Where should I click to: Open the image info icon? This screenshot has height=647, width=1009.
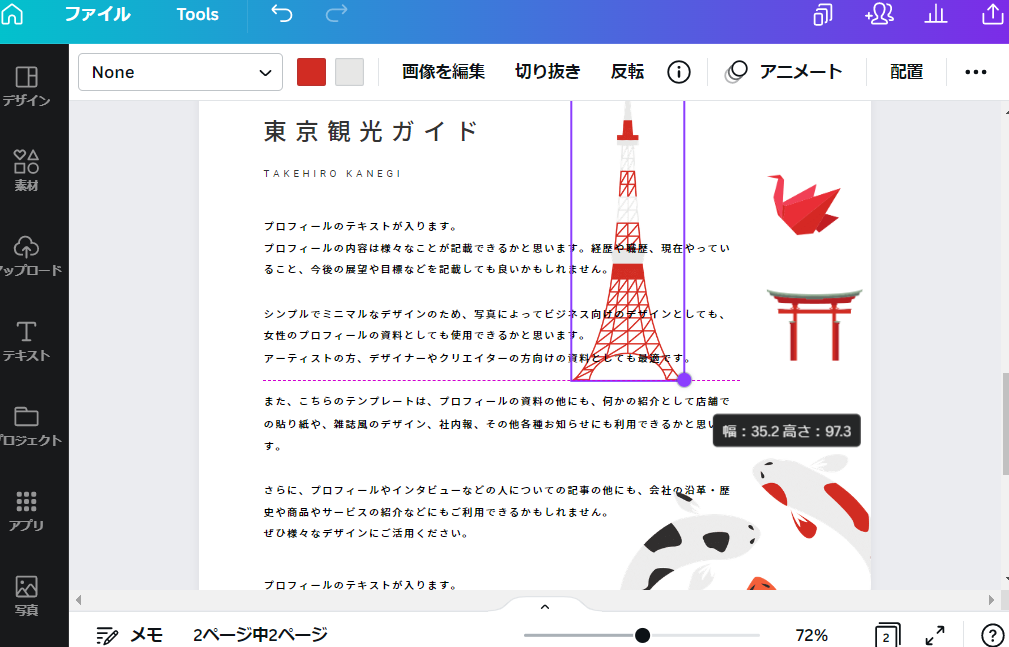(678, 72)
